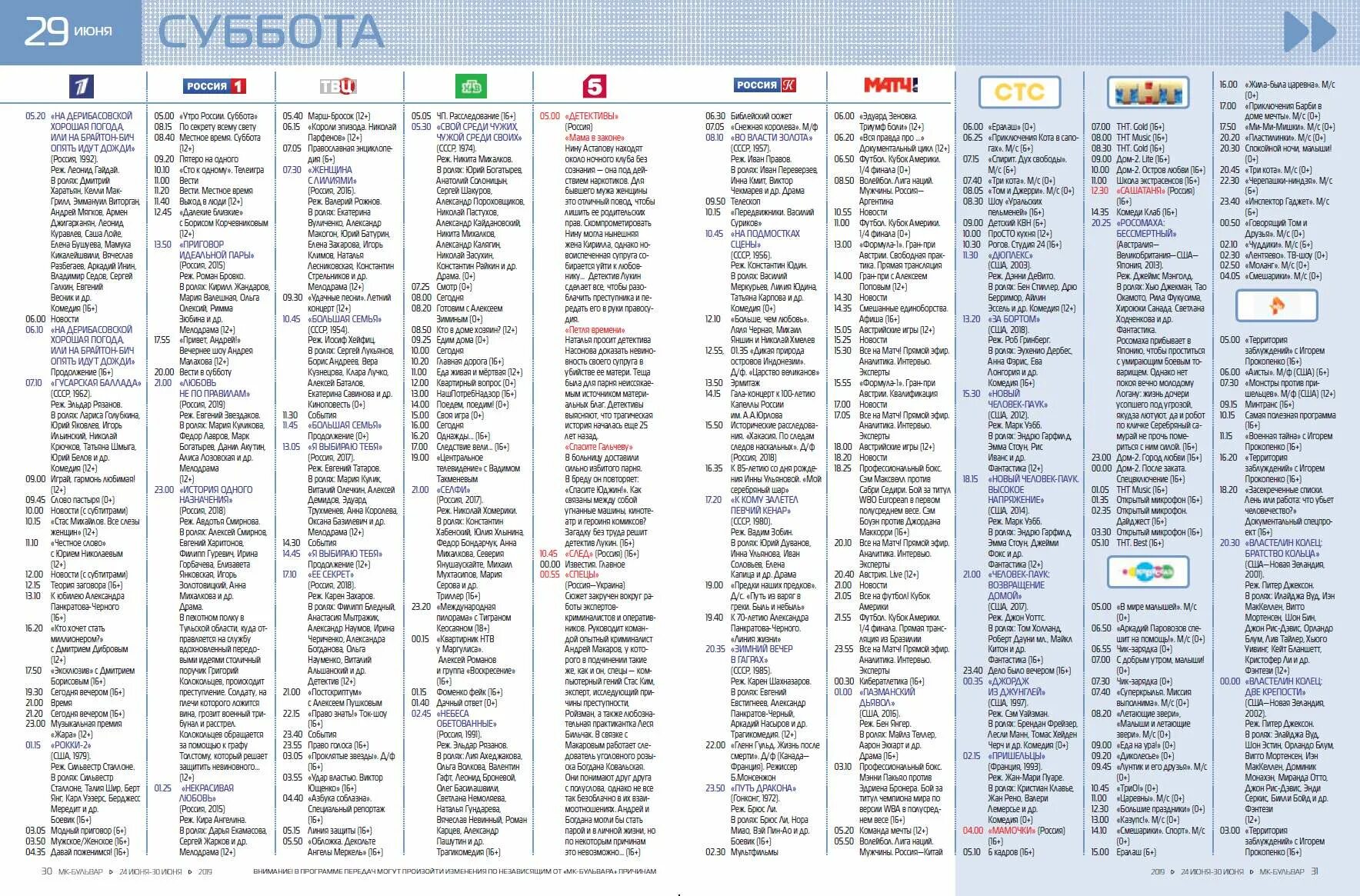Click «РОСОМАХА: БЕССМЕРТНЫЙ» at 20.25
The image size is (1360, 896).
(1146, 228)
